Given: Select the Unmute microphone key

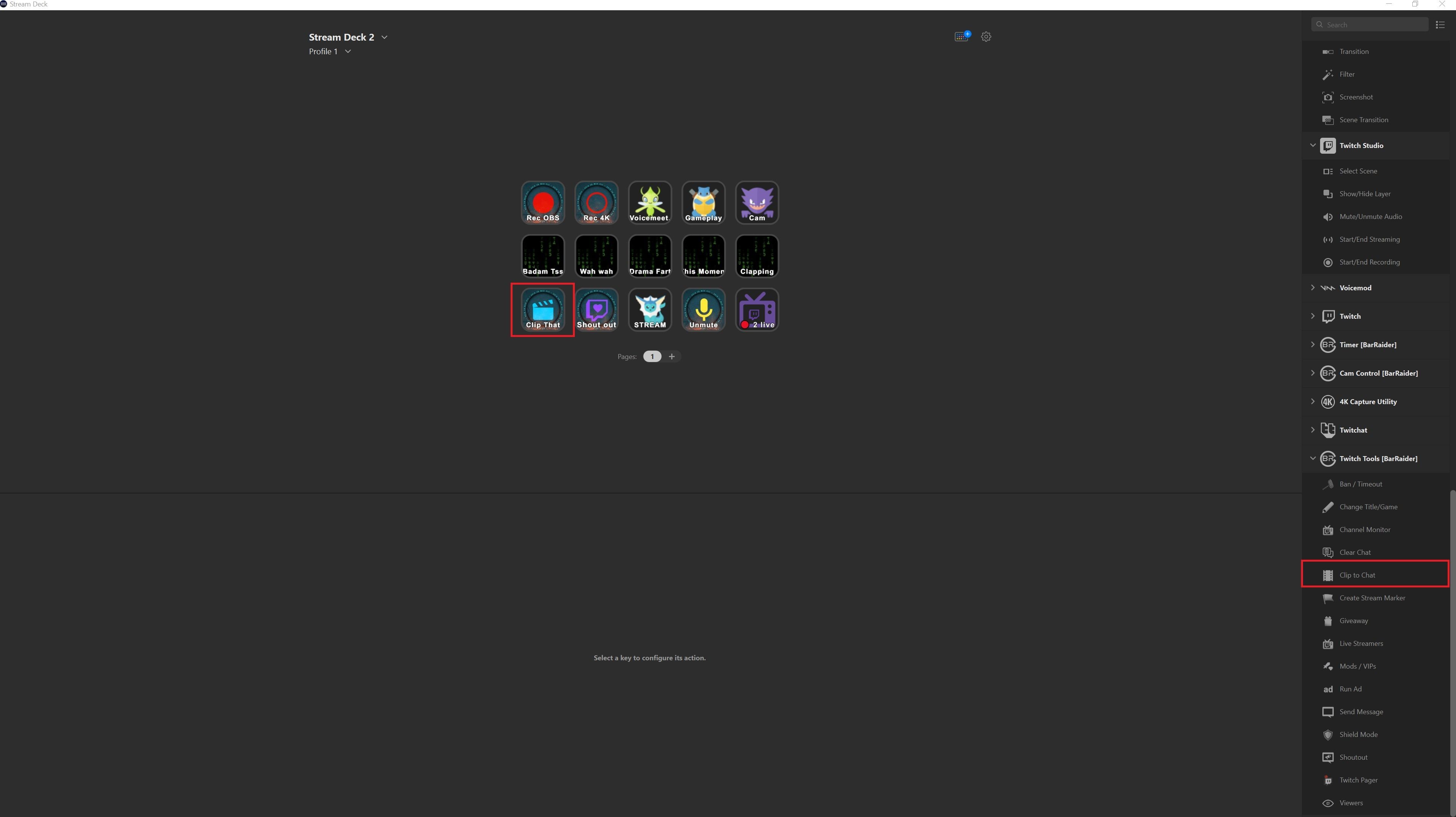Looking at the screenshot, I should (x=704, y=310).
